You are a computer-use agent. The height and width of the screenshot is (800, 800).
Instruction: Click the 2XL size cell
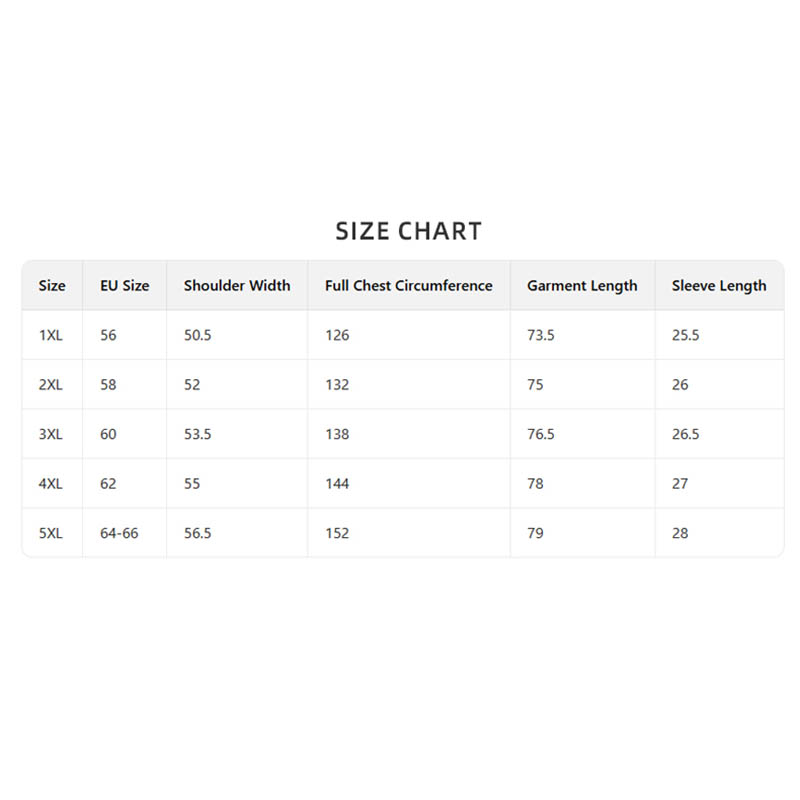[51, 385]
